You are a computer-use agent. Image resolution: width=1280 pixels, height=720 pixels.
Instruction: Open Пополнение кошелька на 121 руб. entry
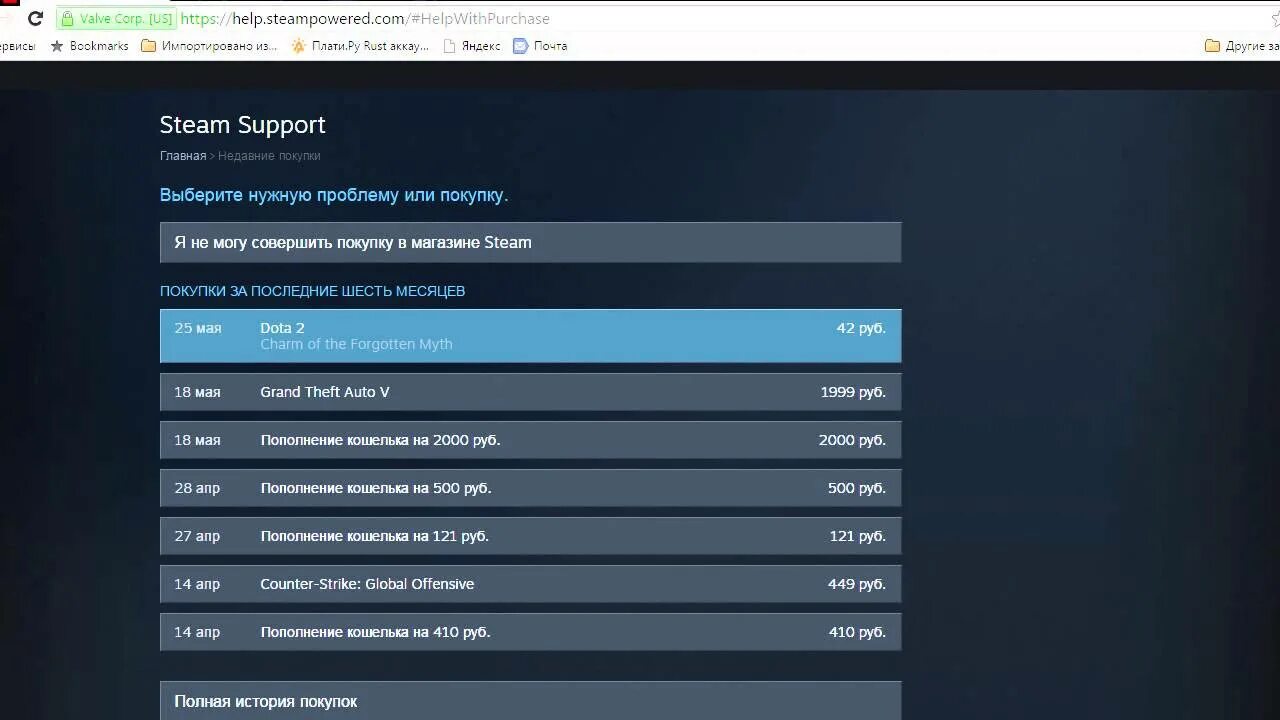(x=530, y=536)
